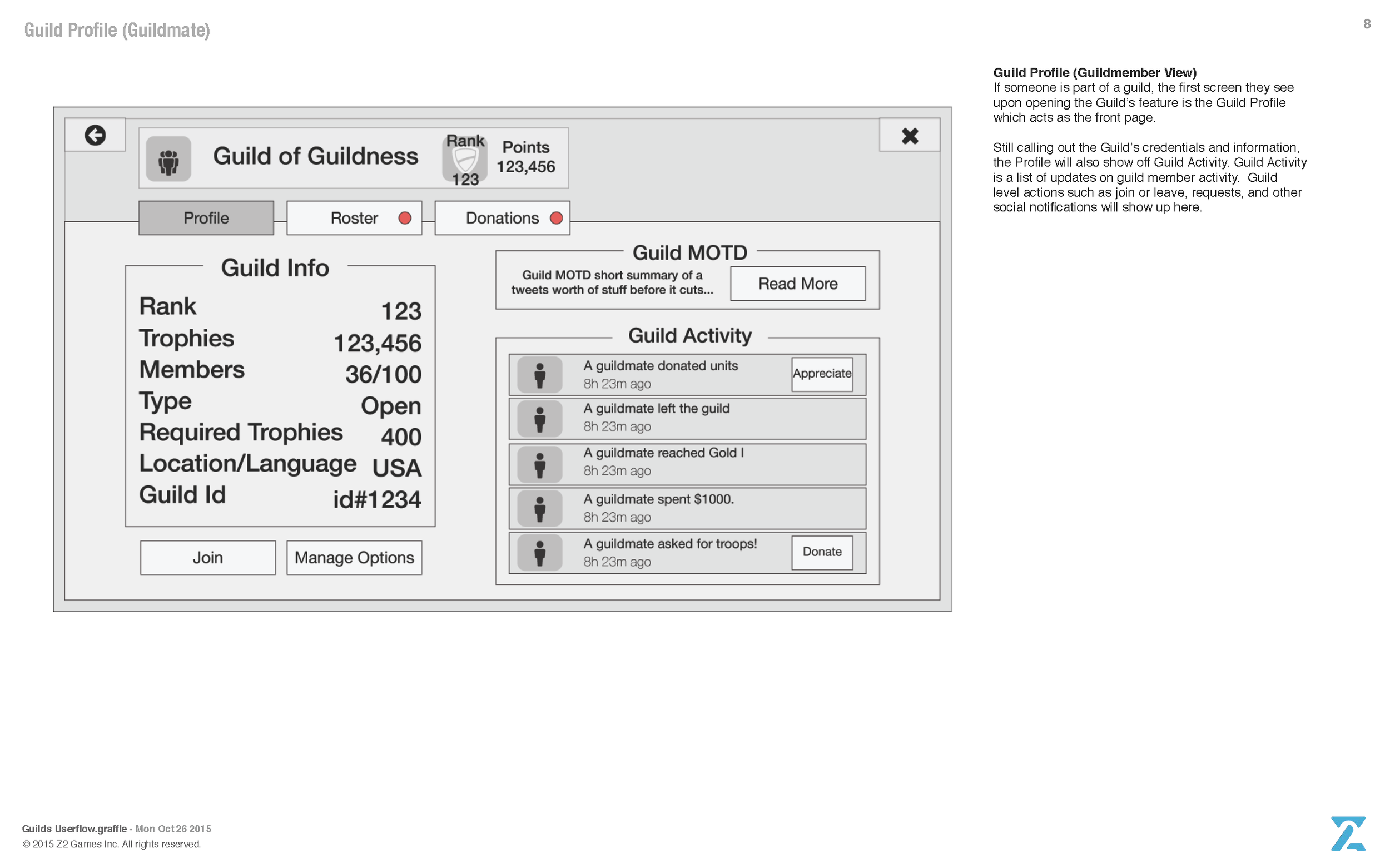Click the person icon on the asked for troops entry
The image size is (1390, 868).
point(539,552)
